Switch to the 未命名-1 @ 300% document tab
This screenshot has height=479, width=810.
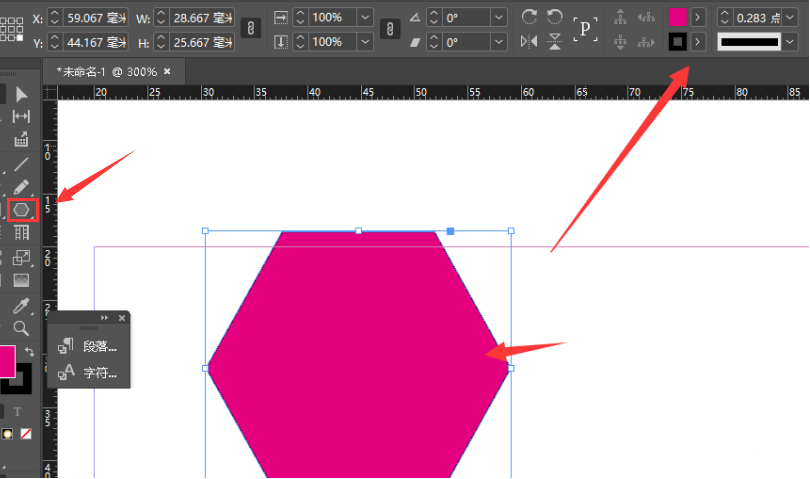point(106,72)
